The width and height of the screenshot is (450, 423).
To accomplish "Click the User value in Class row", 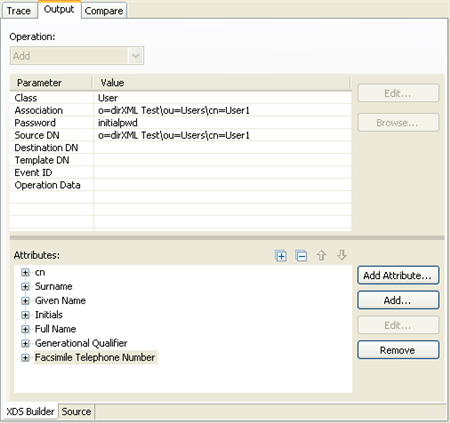I will tap(108, 98).
